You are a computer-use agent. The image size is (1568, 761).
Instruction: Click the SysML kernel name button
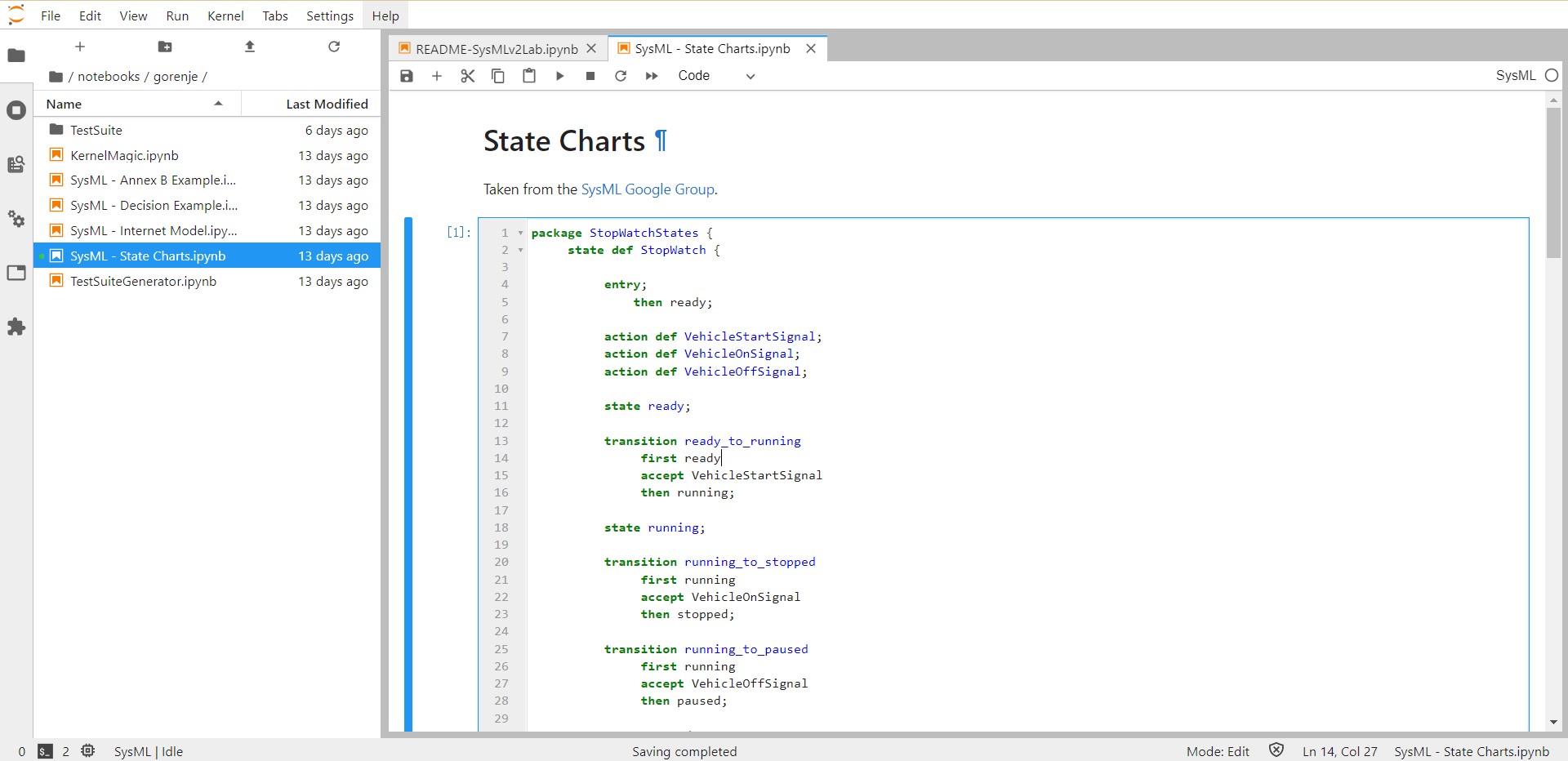(x=1516, y=75)
